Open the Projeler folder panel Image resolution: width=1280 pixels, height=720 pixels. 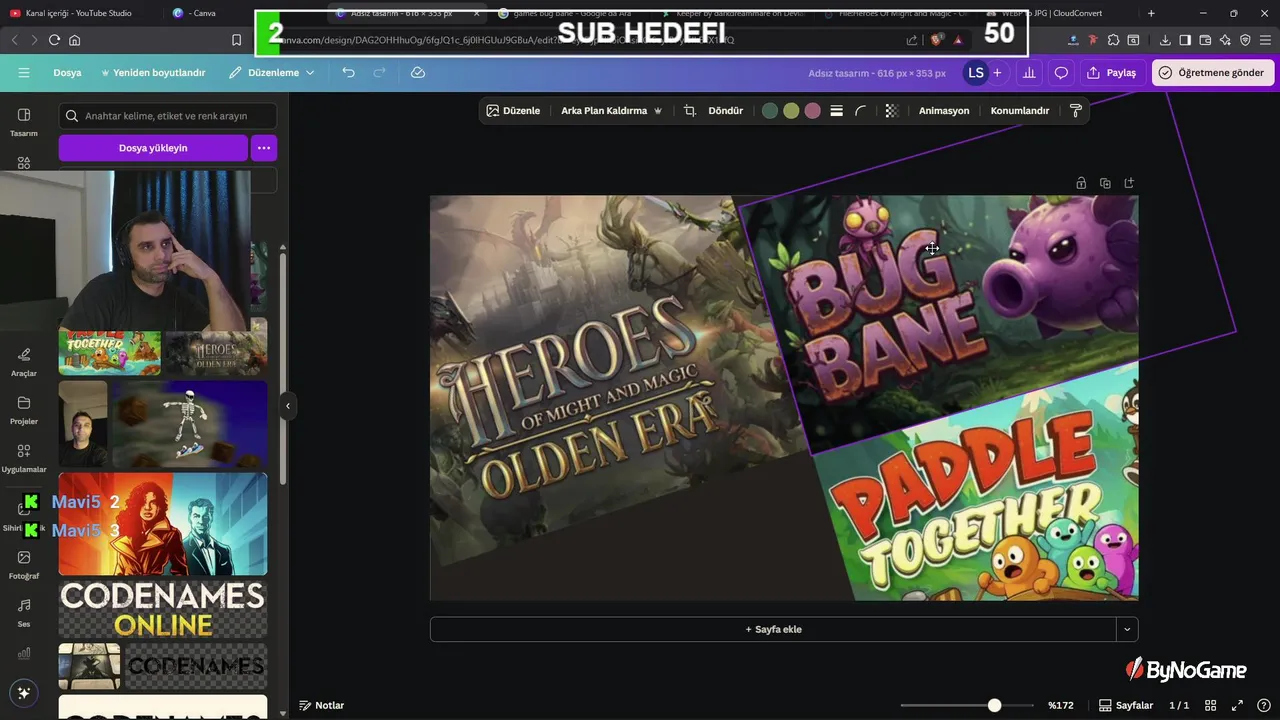(24, 409)
